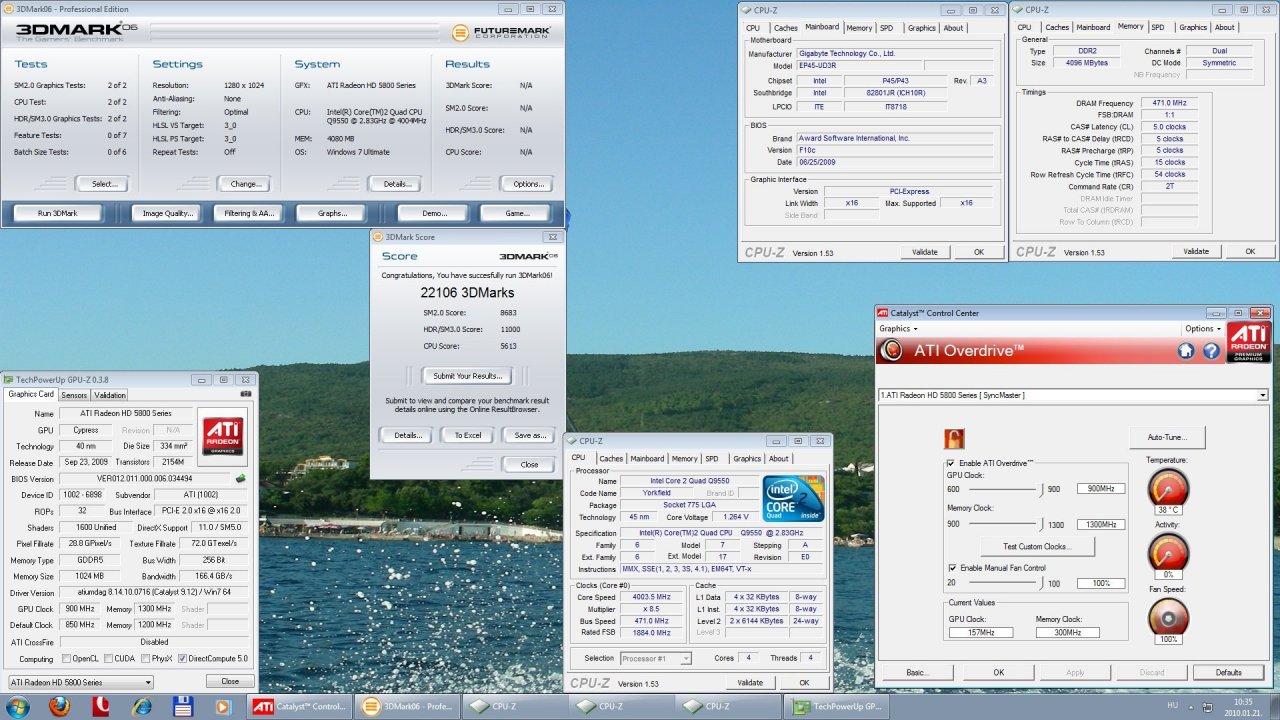Click the BIOS save chip icon in GPU-Z
The height and width of the screenshot is (720, 1280).
(240, 479)
